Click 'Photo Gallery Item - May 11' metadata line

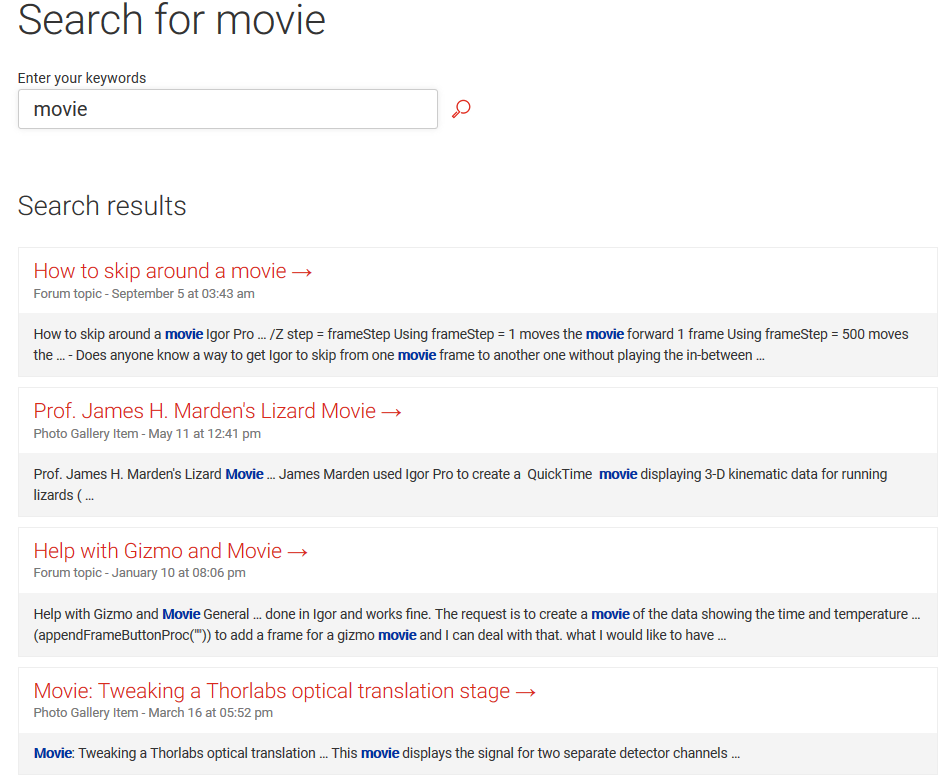147,434
